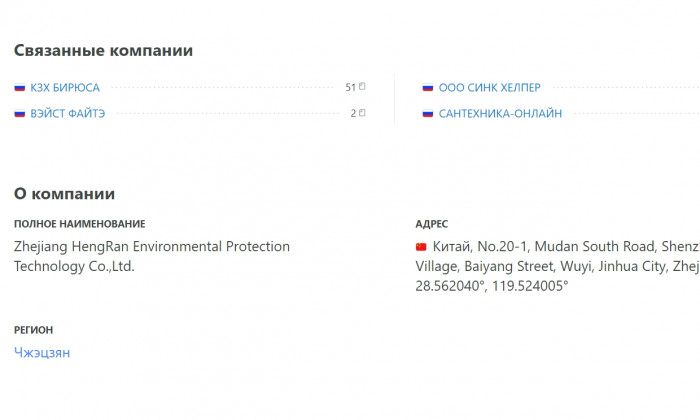The image size is (700, 420).
Task: Open the КЗХ БИРЮСА company link
Action: [65, 87]
